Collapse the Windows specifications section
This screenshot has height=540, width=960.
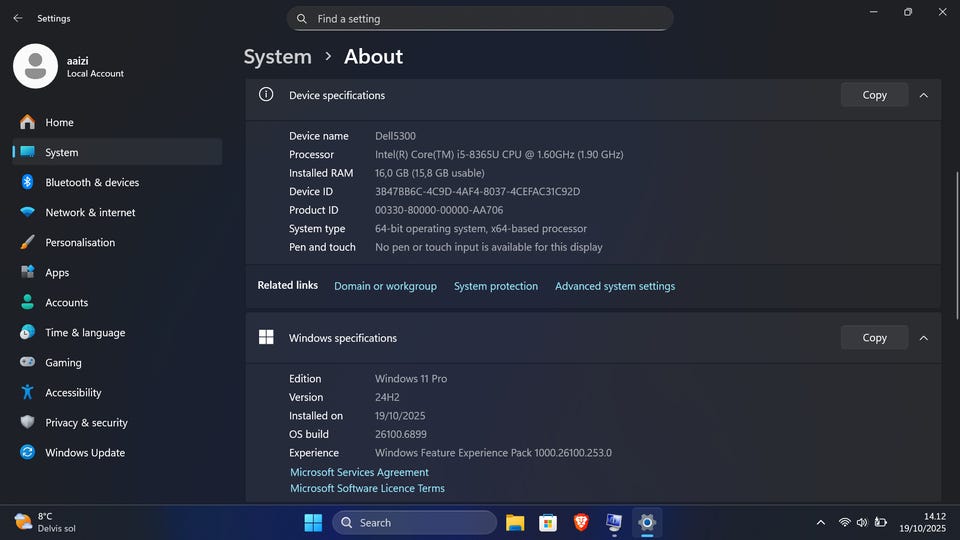(923, 338)
